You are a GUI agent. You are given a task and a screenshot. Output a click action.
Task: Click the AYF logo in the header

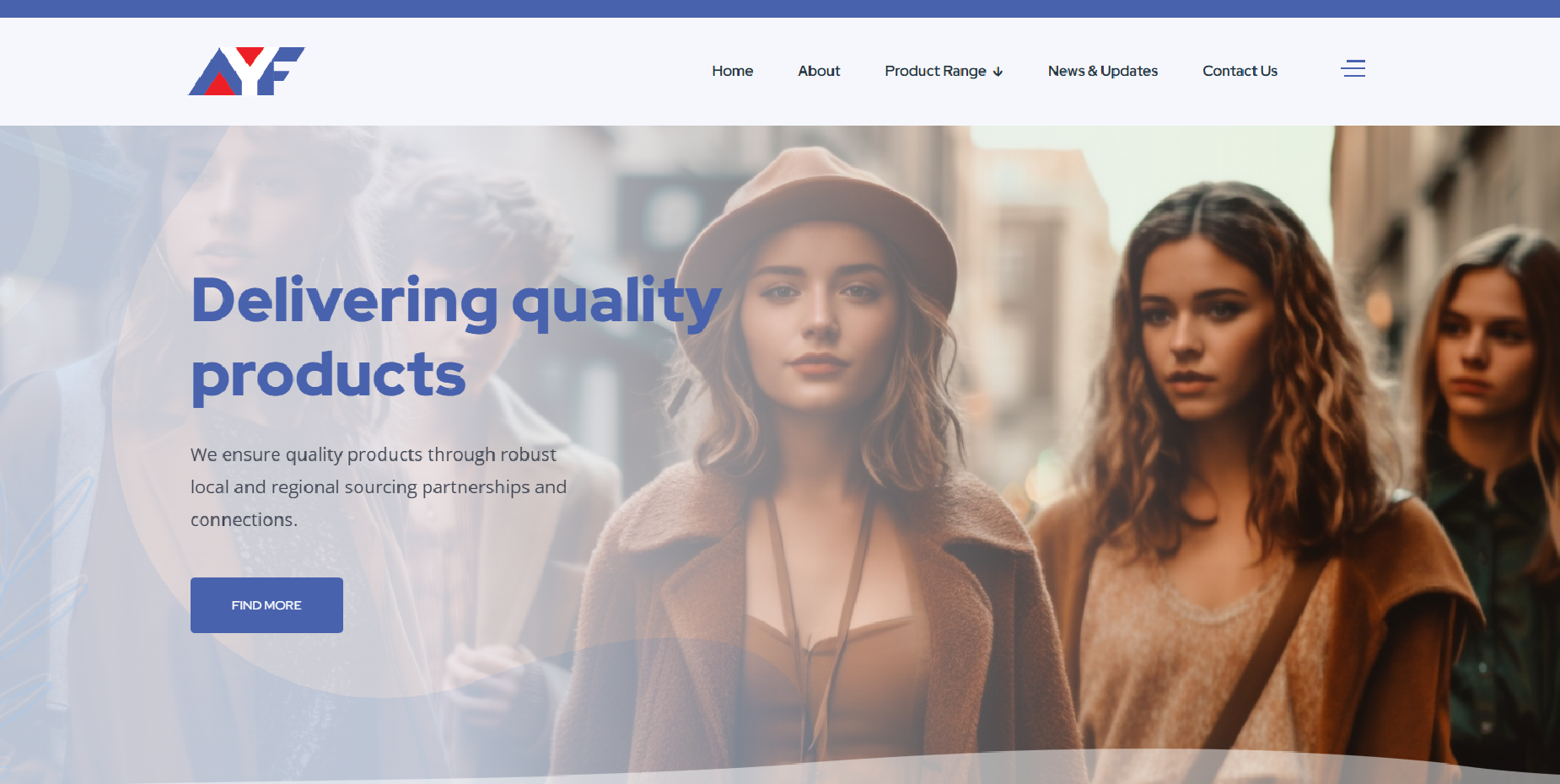(246, 71)
